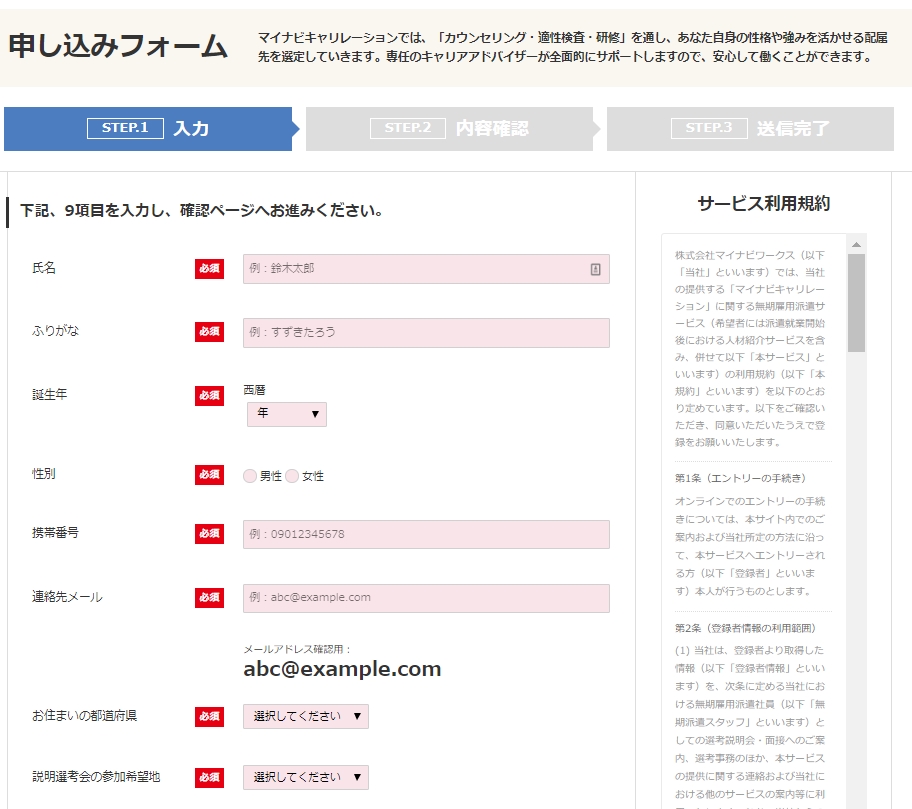This screenshot has height=809, width=912.
Task: Click the ふりがな input field
Action: [425, 333]
